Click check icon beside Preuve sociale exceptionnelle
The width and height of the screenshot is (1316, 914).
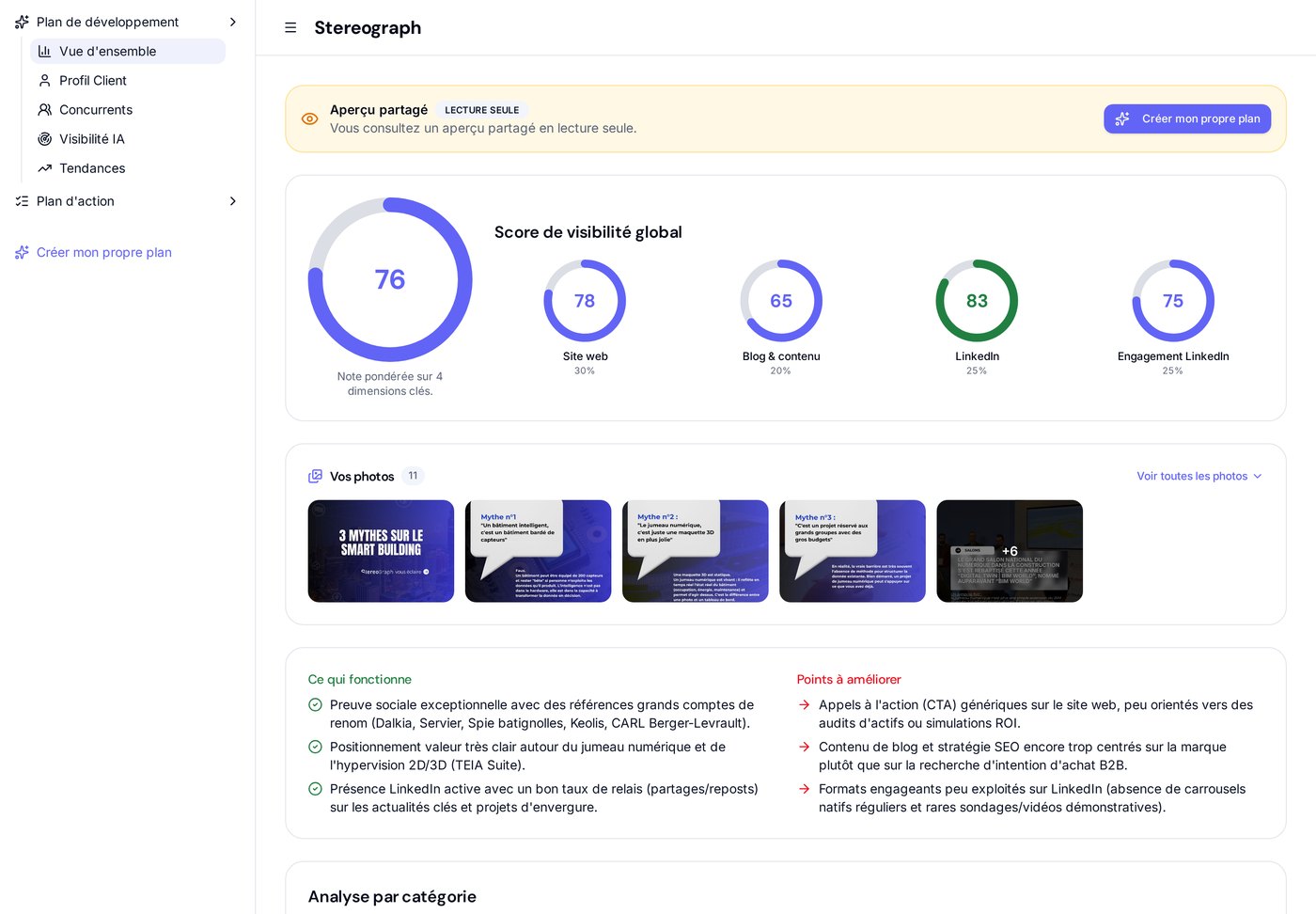315,704
